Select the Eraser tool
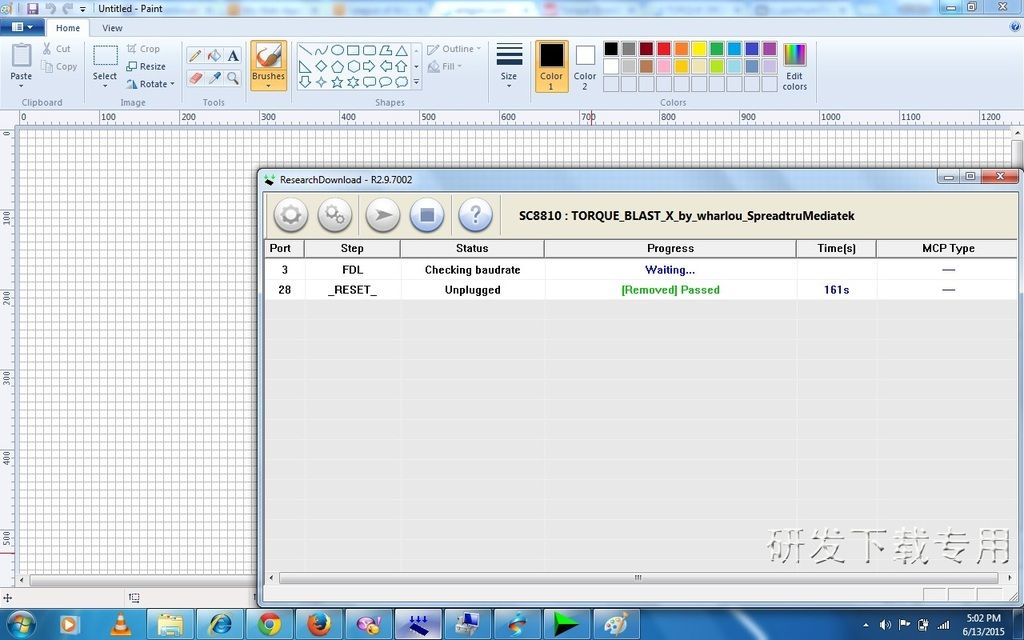This screenshot has height=640, width=1024. pyautogui.click(x=195, y=78)
